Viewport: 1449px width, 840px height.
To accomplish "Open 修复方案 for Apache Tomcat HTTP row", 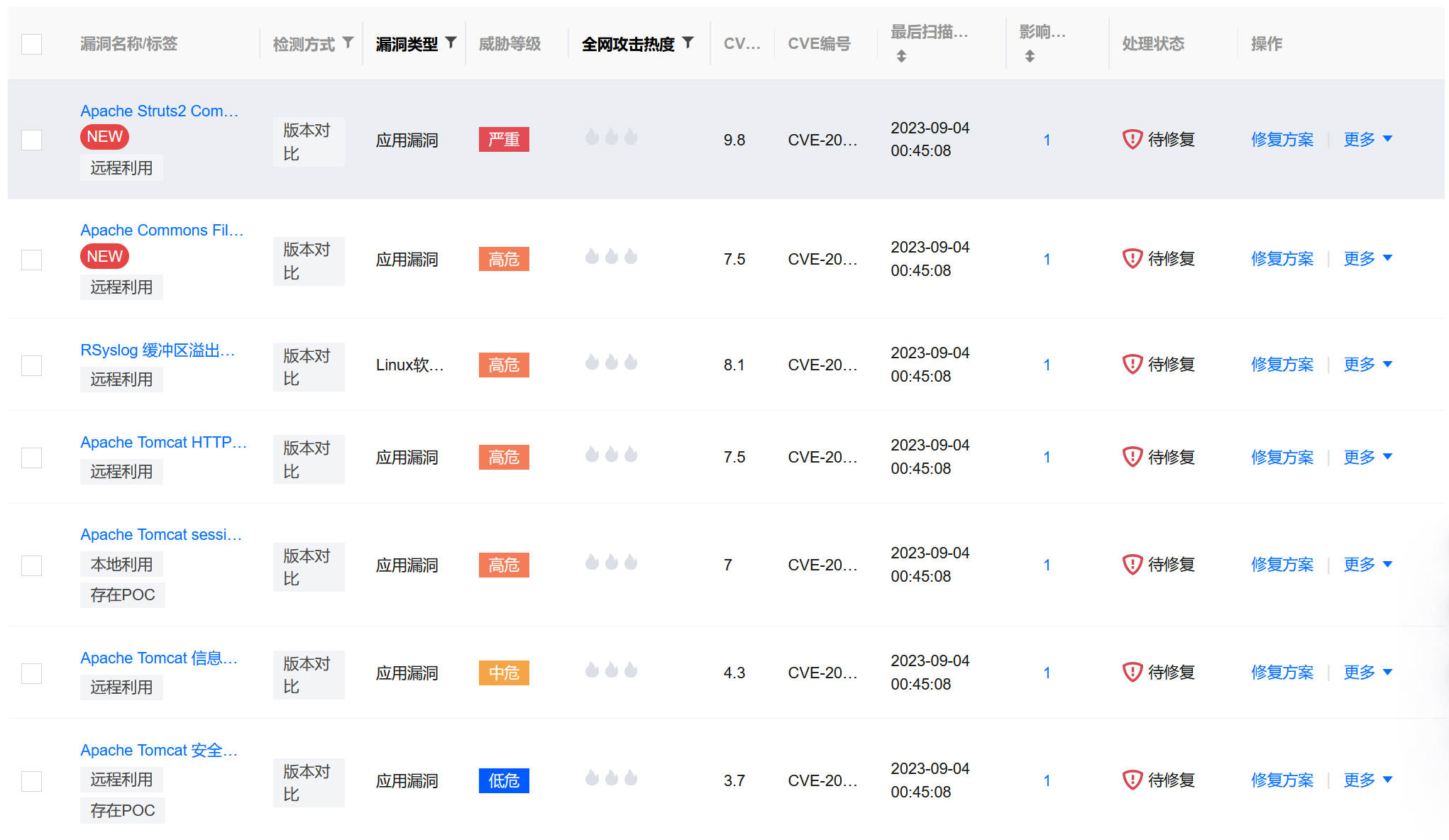I will (1282, 457).
